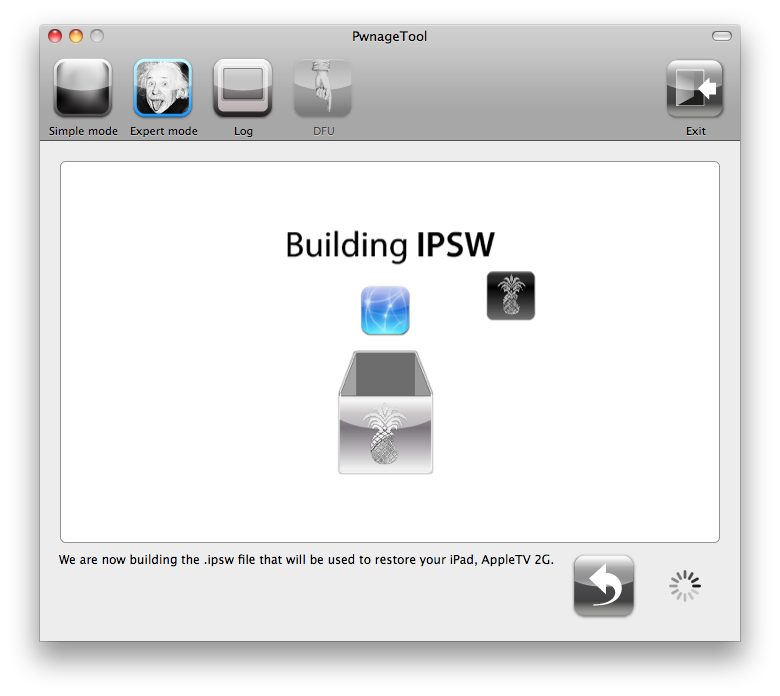
Task: Click the spinning progress indicator
Action: 685,586
